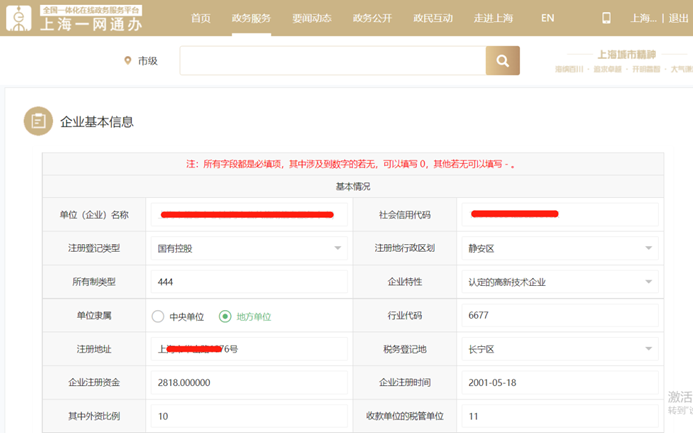Click the Shanghai 一网通办 logo icon
This screenshot has height=433, width=693.
pyautogui.click(x=19, y=19)
